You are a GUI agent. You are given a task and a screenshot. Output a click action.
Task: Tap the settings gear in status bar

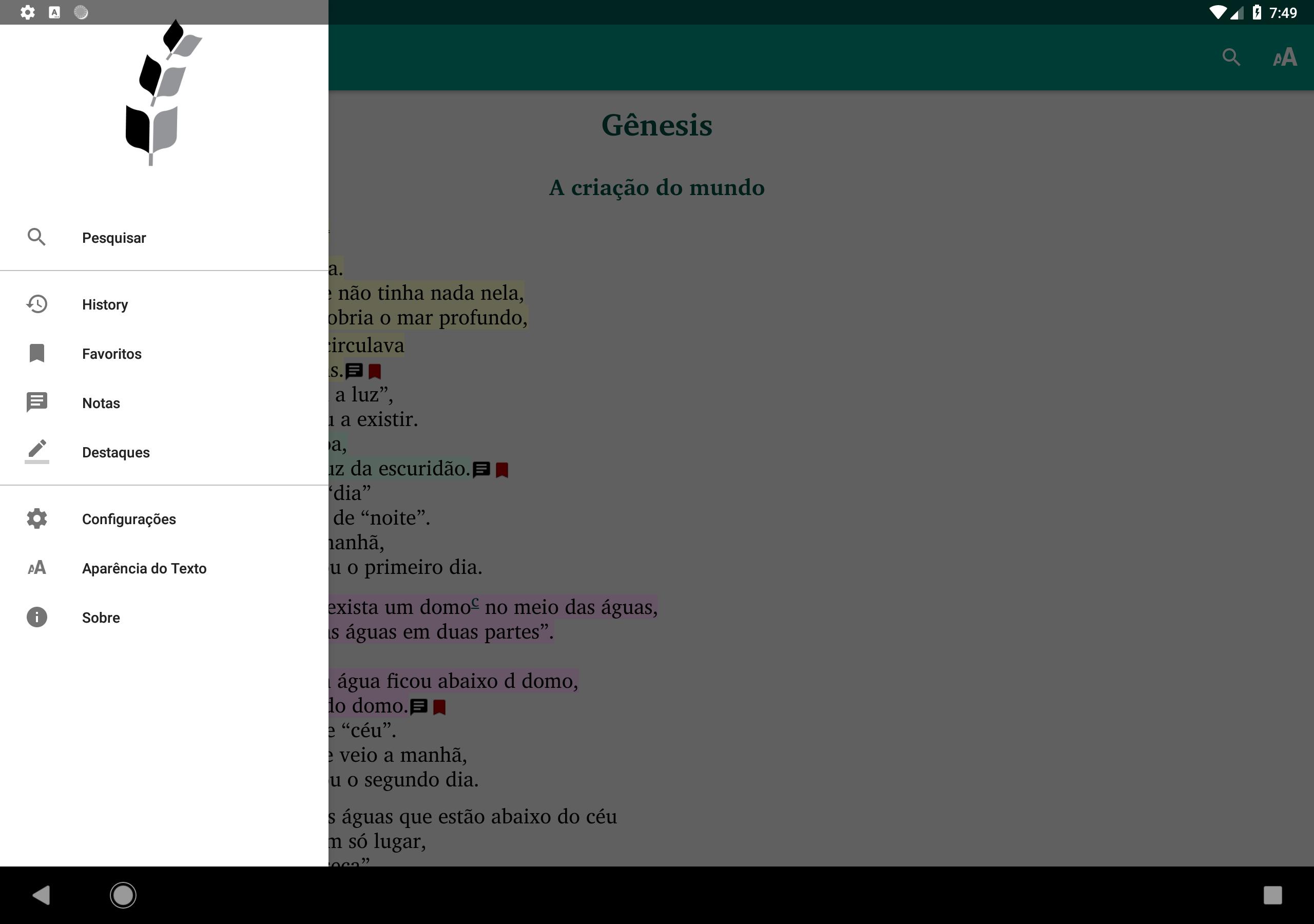tap(28, 12)
